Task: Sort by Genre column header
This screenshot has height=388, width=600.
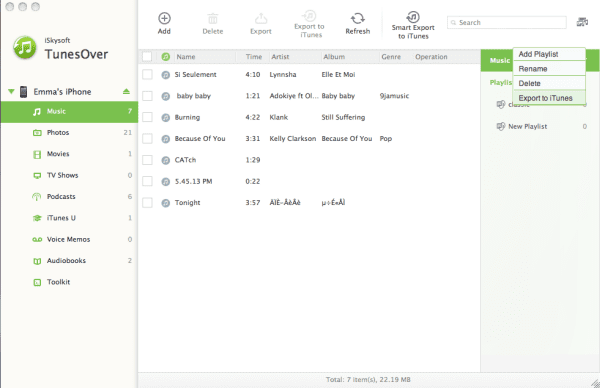Action: (x=391, y=57)
